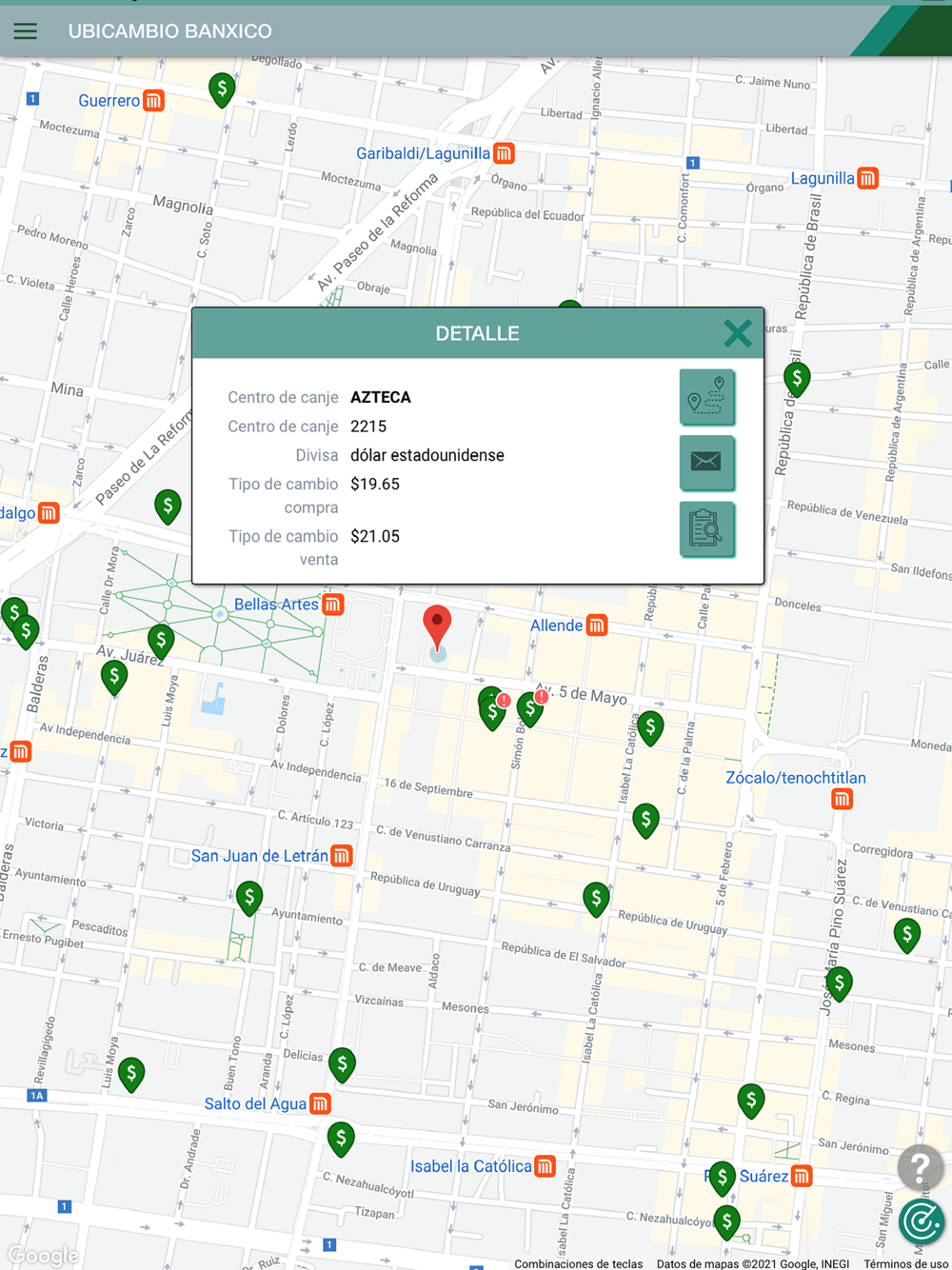The width and height of the screenshot is (952, 1270).
Task: Click the AZTECA exchange center name
Action: click(x=381, y=398)
